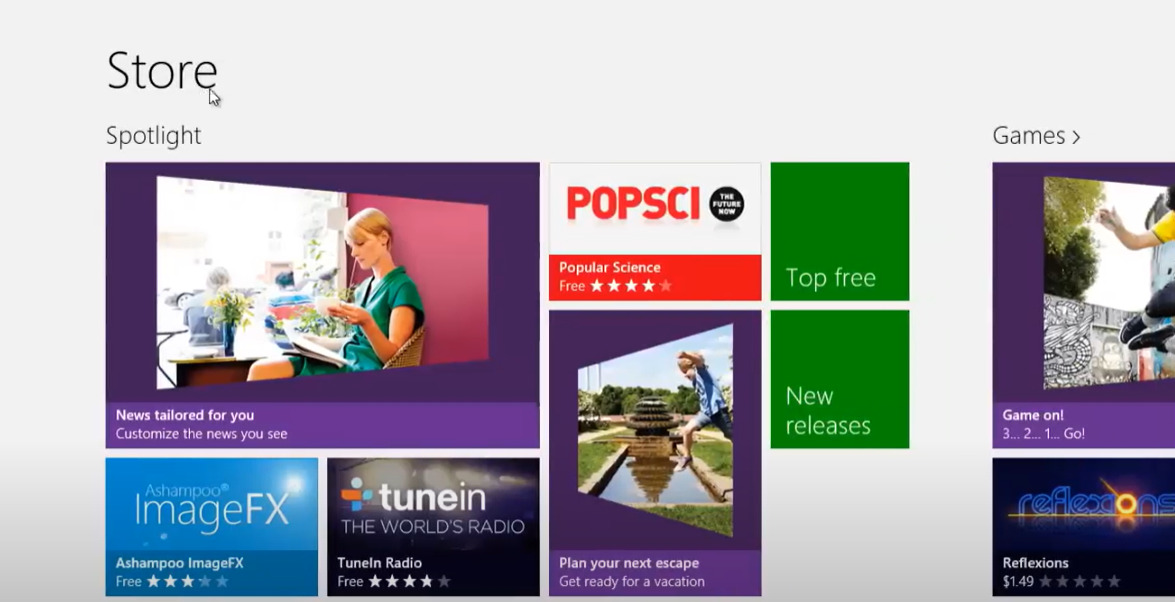
Task: Click the 'Popular Science' title text
Action: [610, 267]
